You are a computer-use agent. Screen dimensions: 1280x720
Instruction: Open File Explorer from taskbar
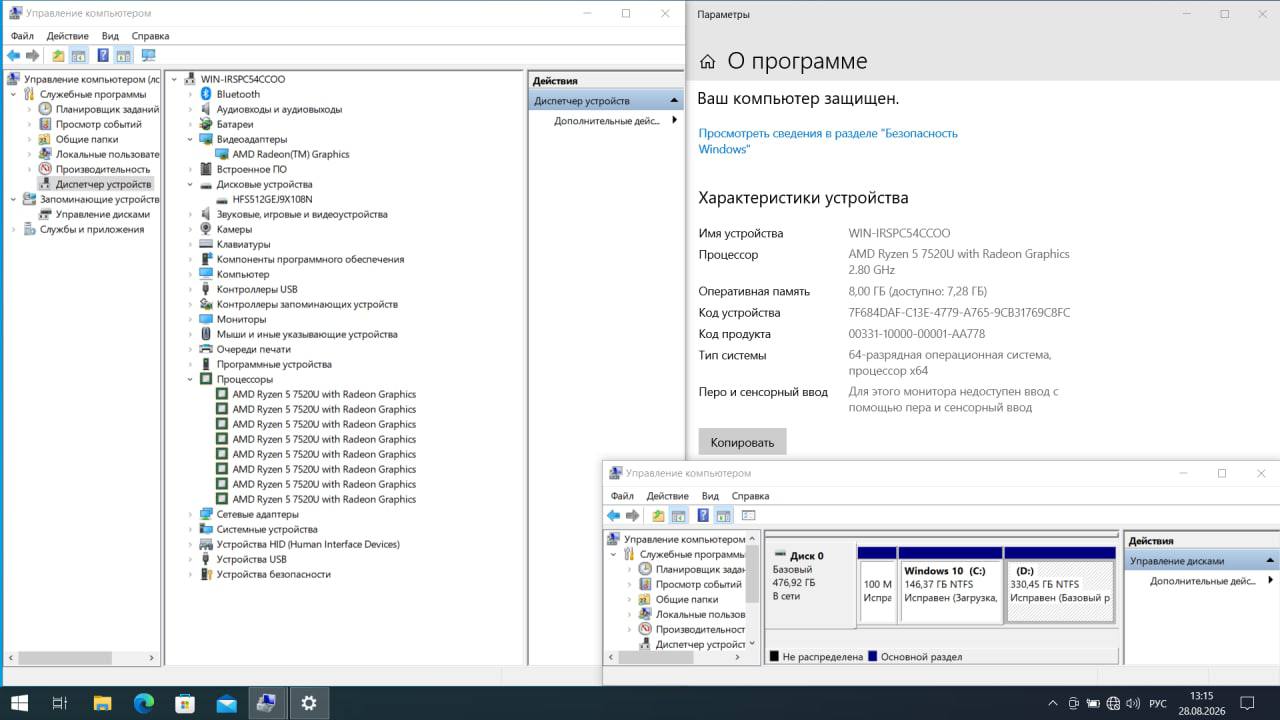(102, 703)
